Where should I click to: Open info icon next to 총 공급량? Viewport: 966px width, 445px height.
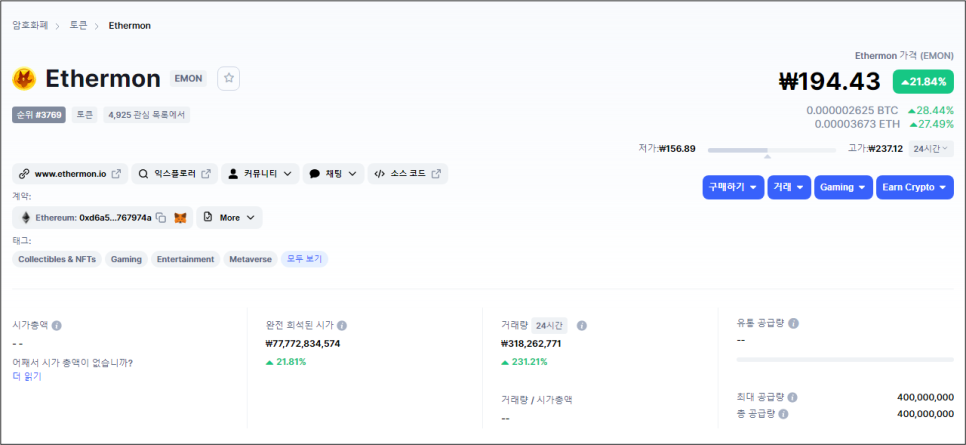point(783,414)
